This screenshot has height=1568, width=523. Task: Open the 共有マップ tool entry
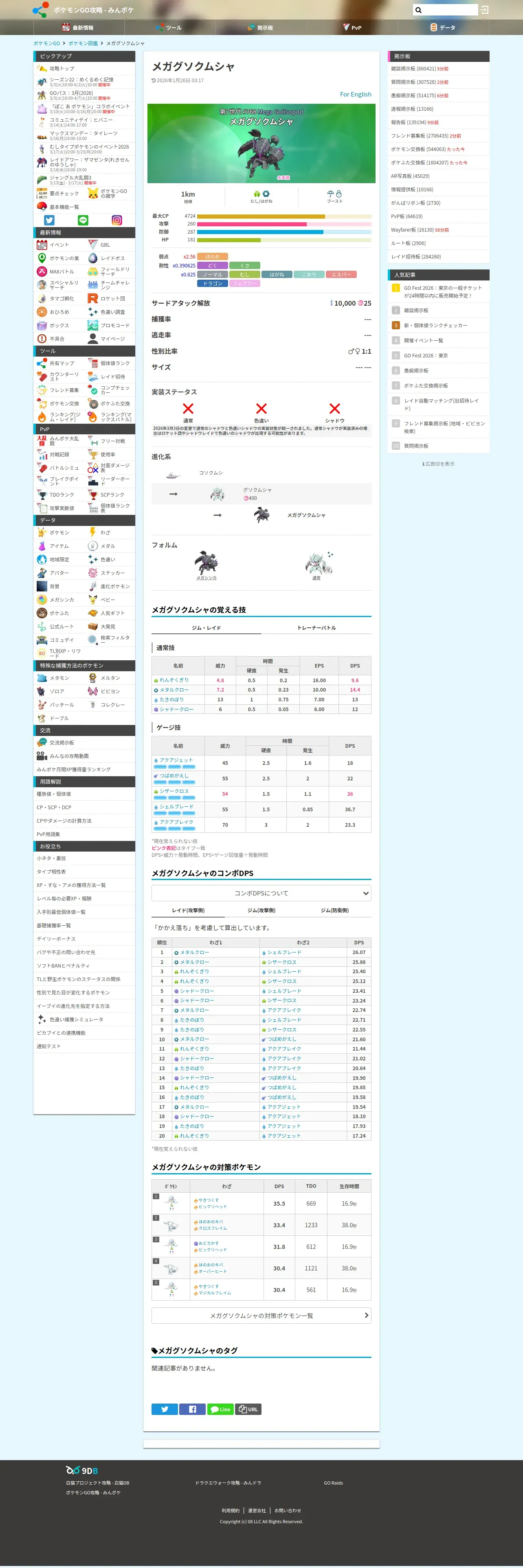pos(58,364)
